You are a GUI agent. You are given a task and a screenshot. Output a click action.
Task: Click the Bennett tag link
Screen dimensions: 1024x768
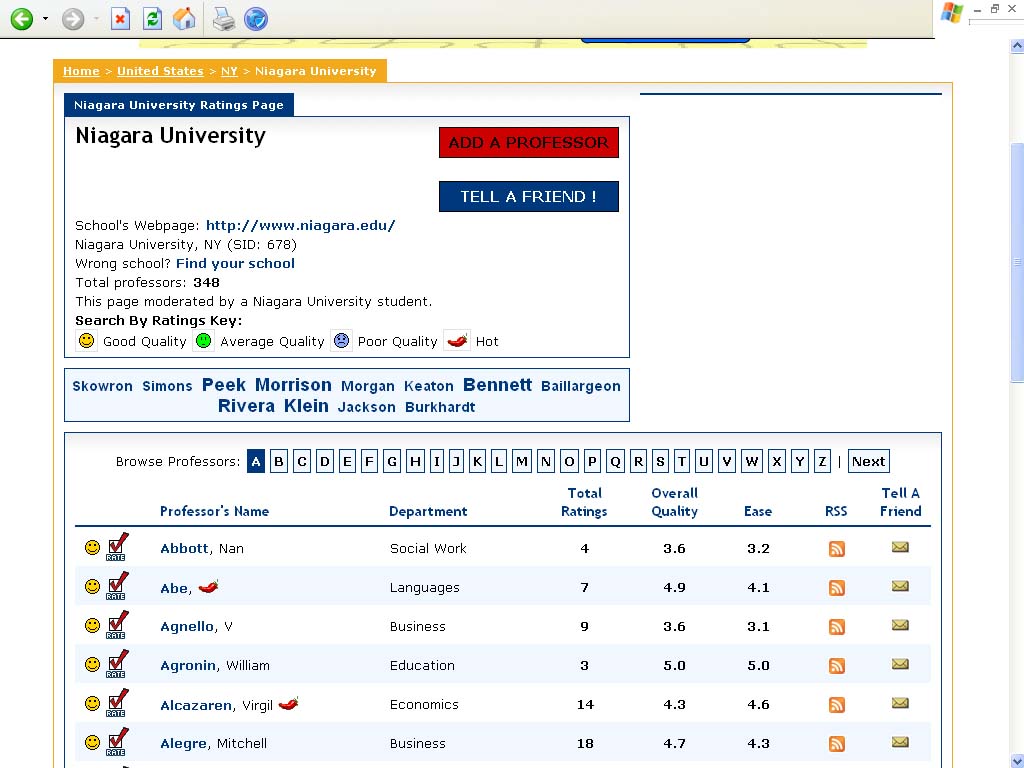click(x=498, y=385)
